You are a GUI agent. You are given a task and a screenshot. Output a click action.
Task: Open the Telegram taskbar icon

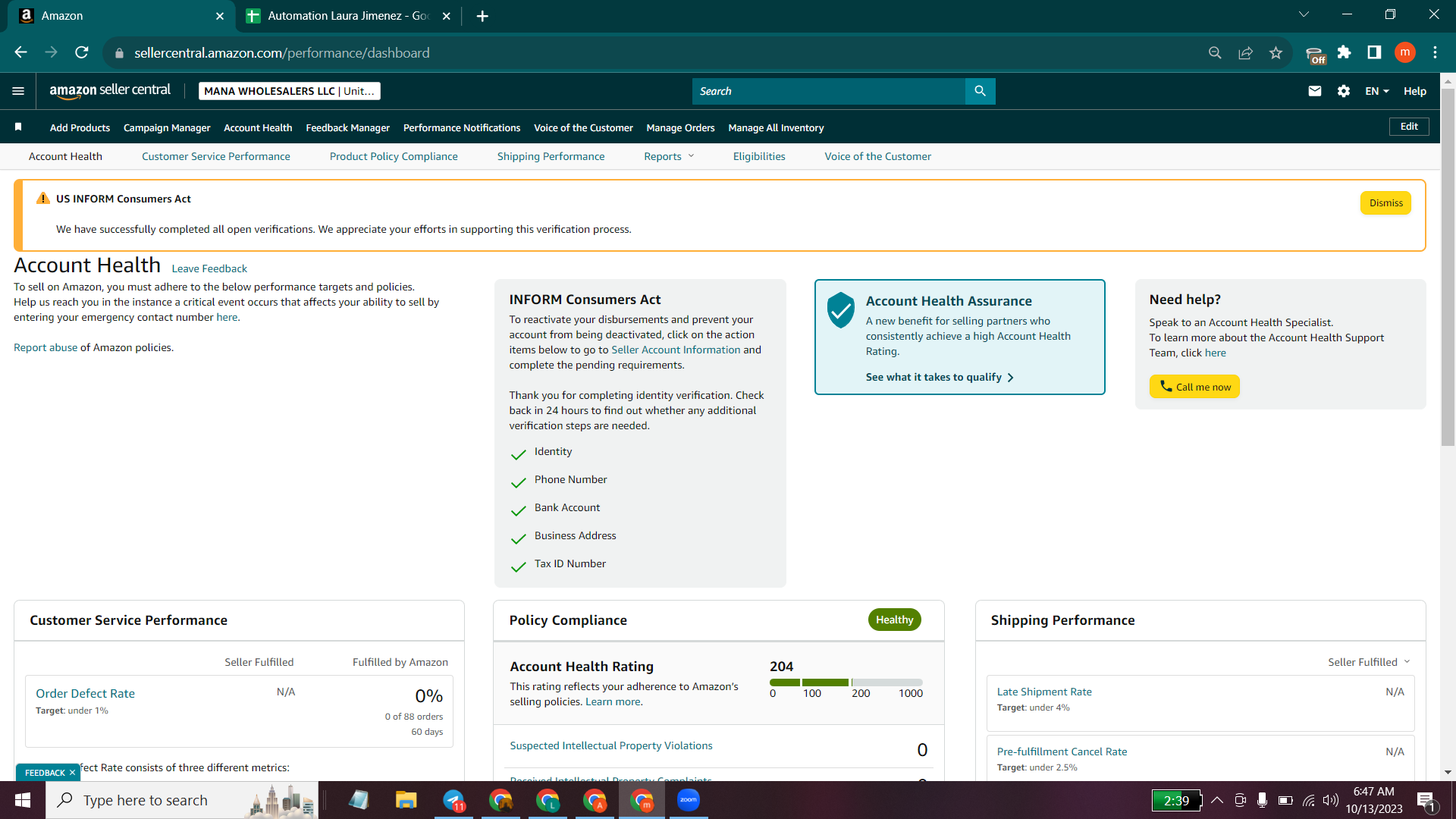click(453, 800)
